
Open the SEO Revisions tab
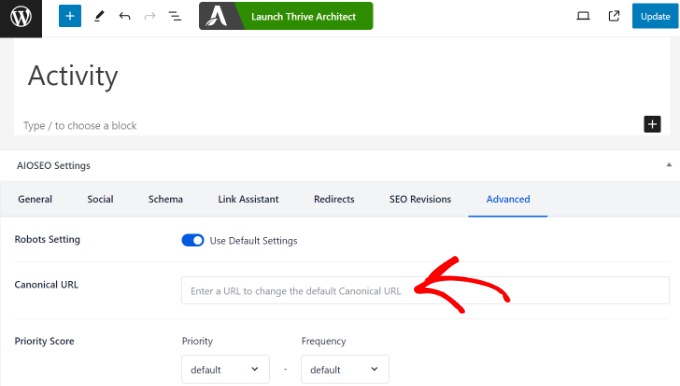tap(420, 199)
